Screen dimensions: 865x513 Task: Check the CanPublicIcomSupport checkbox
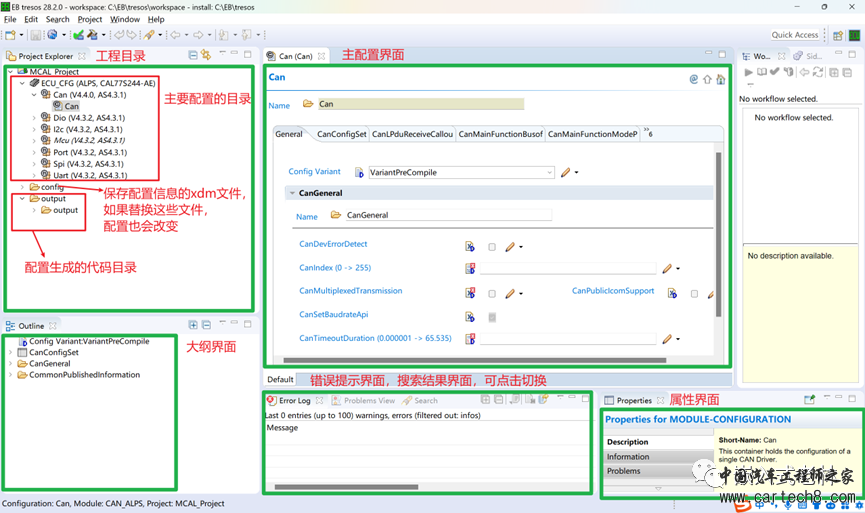694,294
